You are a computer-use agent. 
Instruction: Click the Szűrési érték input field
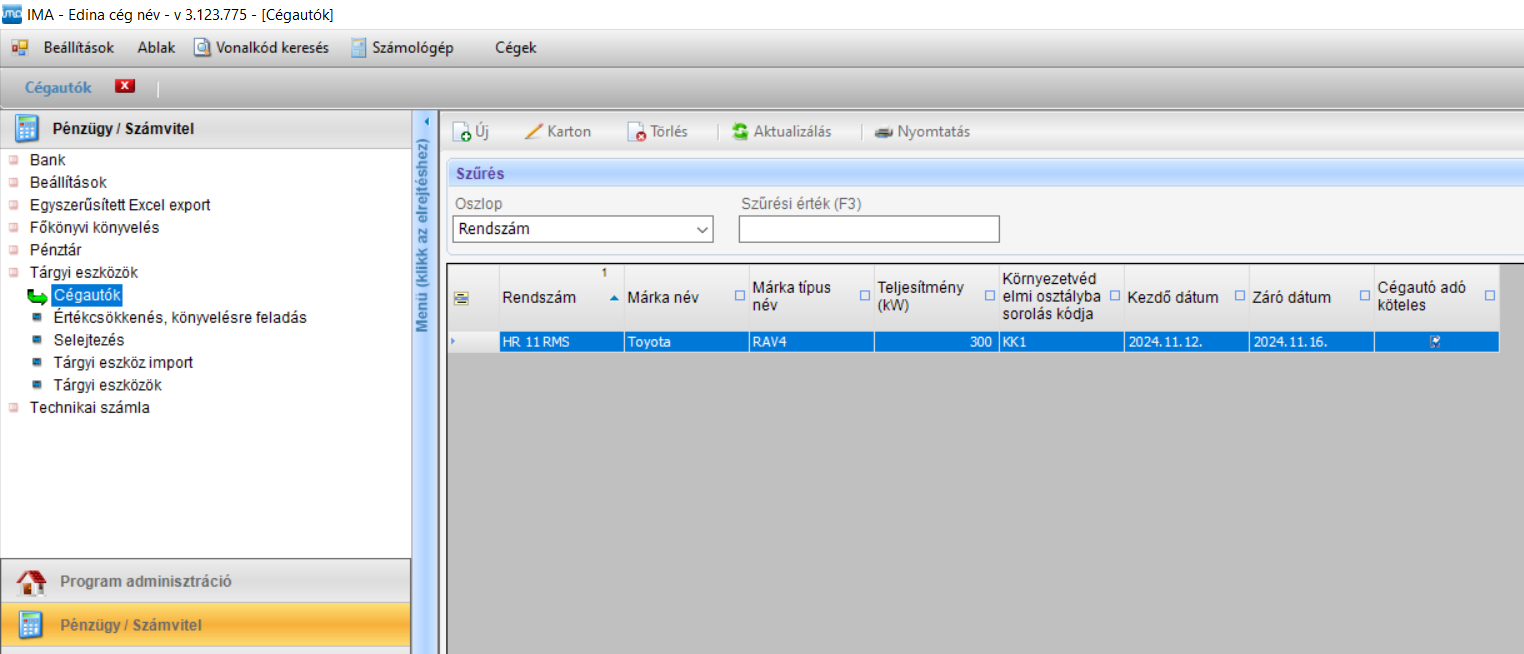868,229
